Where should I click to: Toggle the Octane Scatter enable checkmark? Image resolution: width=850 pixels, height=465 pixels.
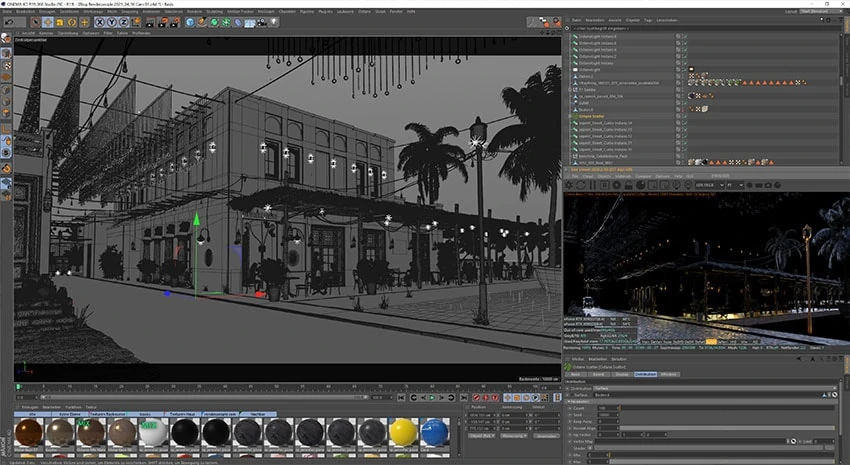(684, 117)
